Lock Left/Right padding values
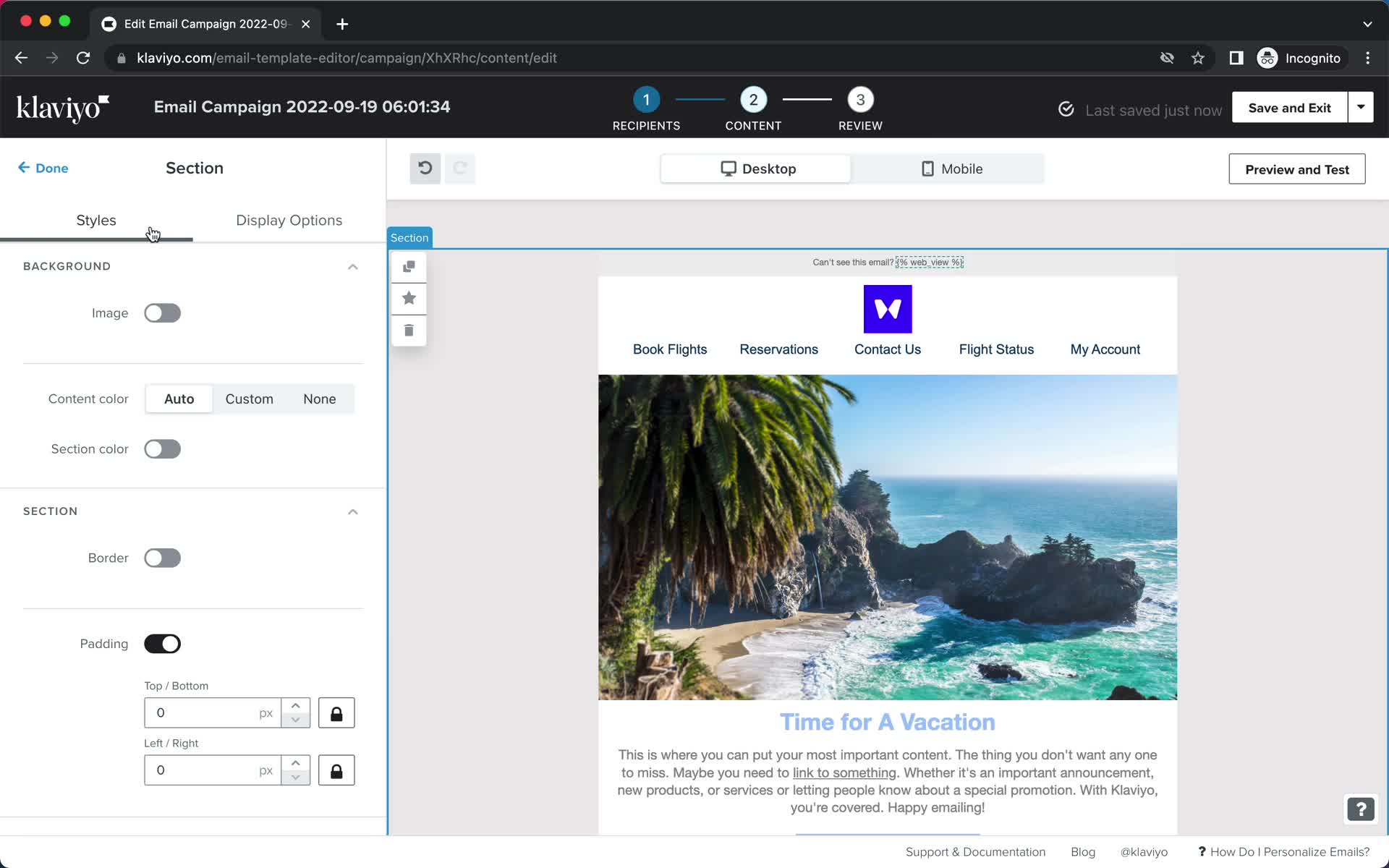1389x868 pixels. click(336, 770)
